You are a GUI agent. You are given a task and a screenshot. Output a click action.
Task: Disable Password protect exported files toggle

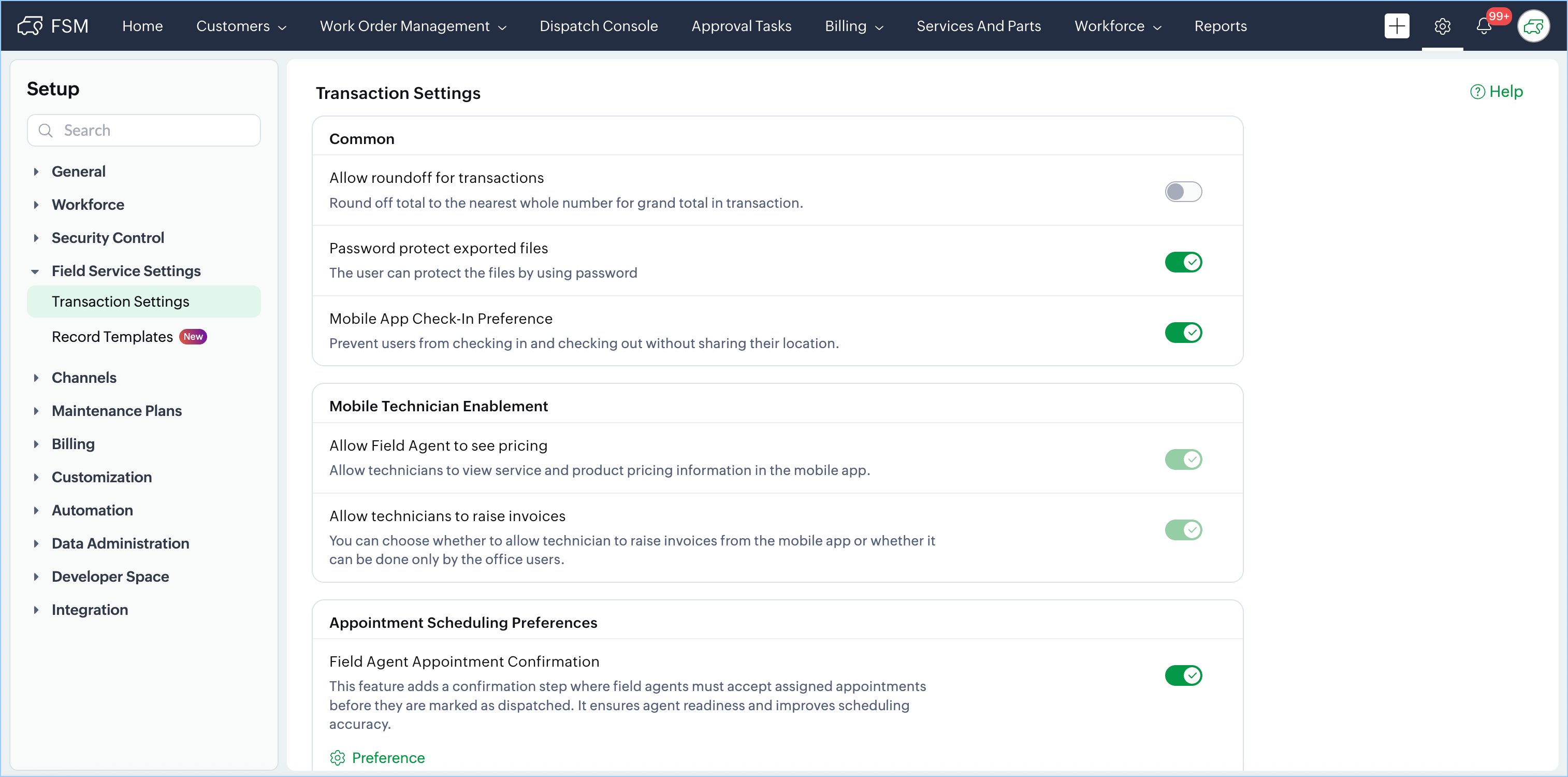[x=1183, y=263]
